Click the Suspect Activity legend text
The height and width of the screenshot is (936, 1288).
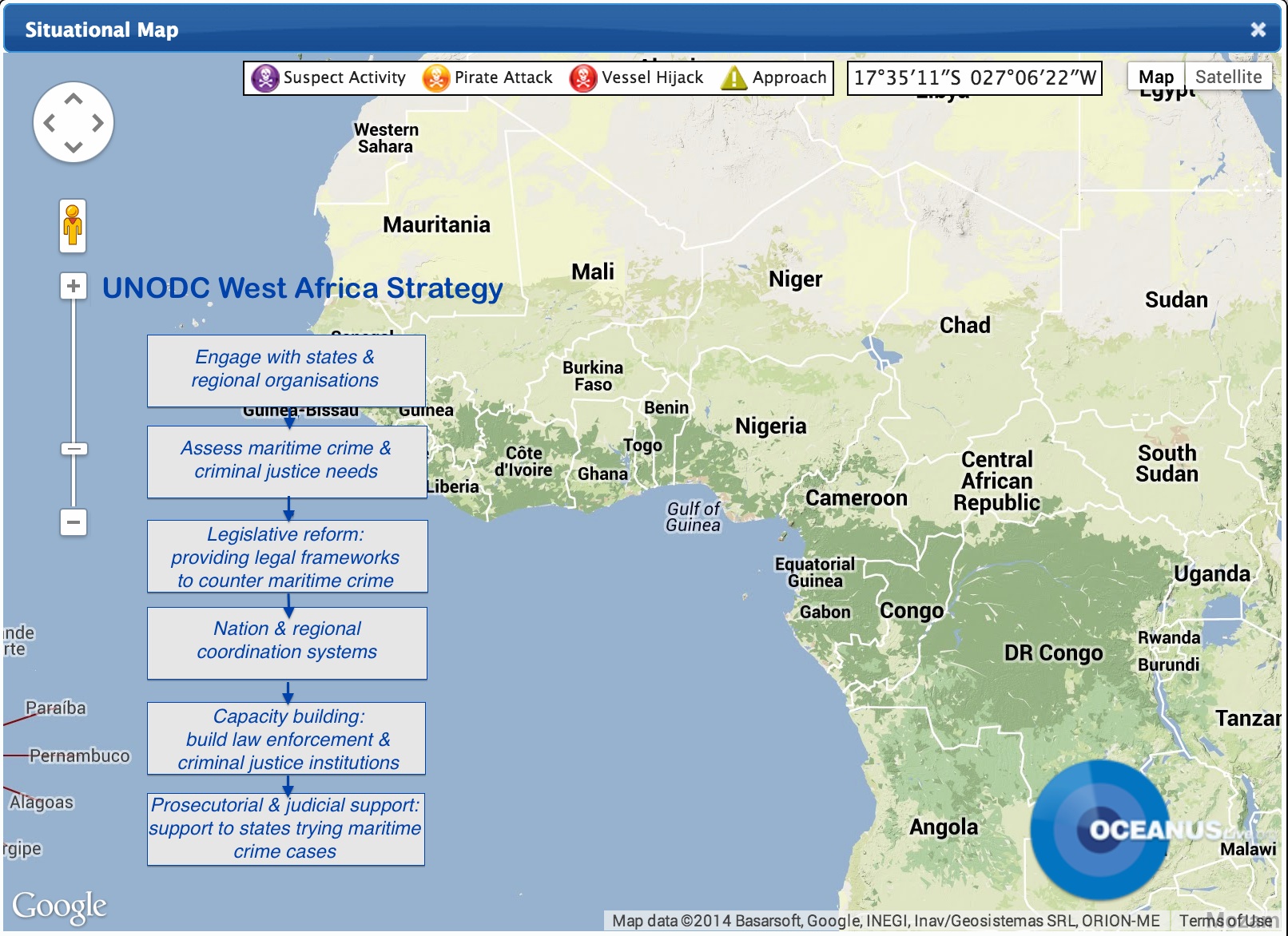[344, 77]
